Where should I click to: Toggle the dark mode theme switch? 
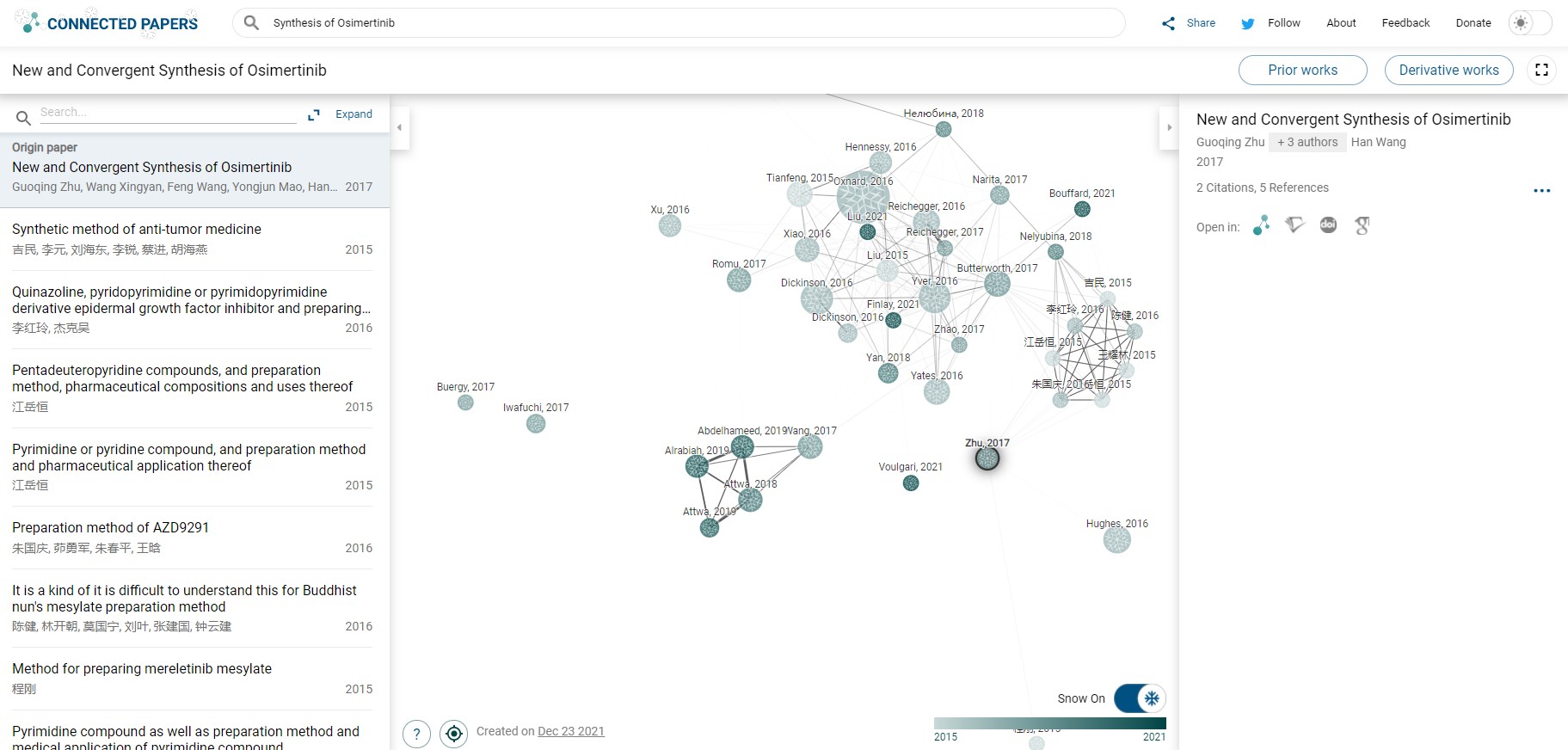[x=1530, y=23]
